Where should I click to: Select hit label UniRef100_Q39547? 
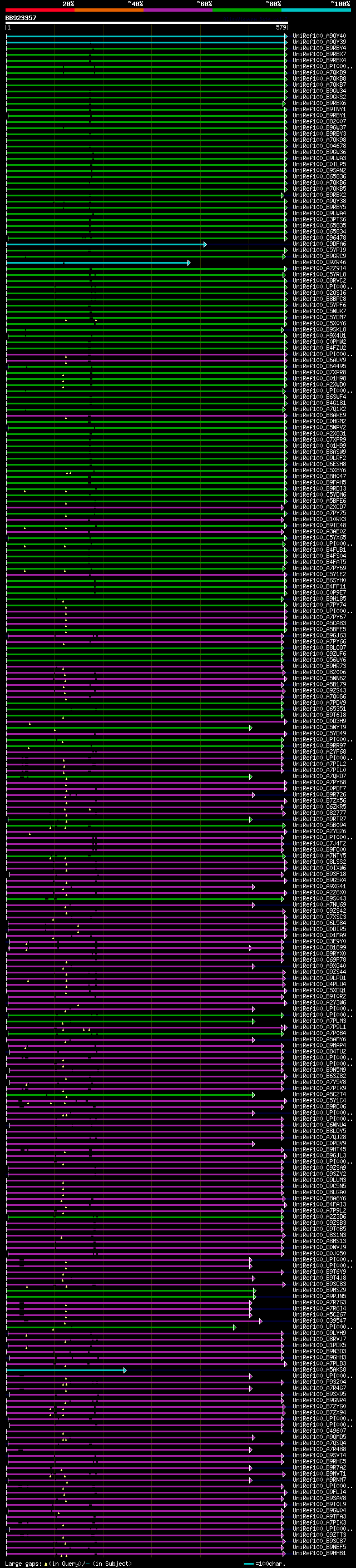319,1321
